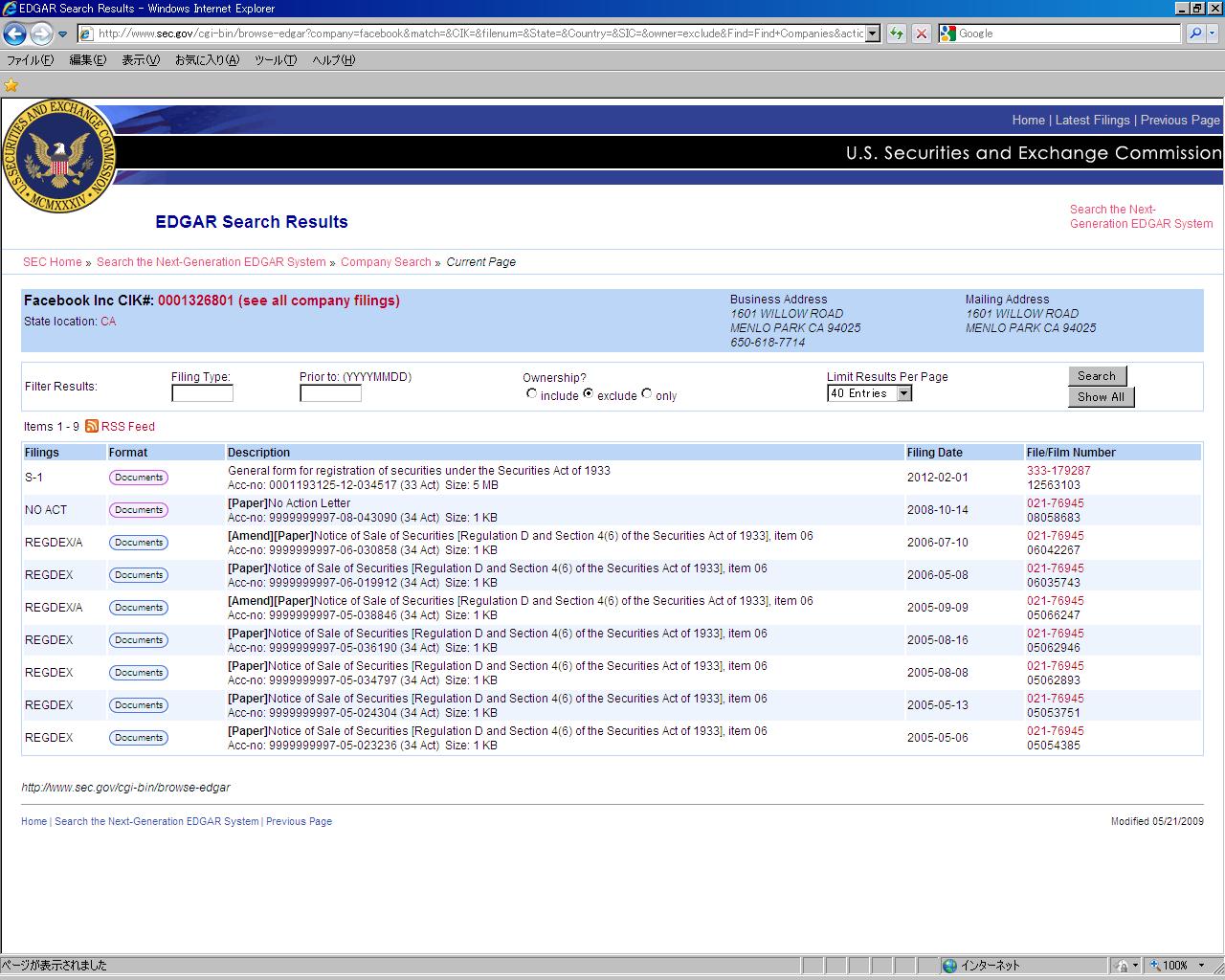Screen dimensions: 1225x980
Task: Open the ツール(T) menu
Action: pos(276,60)
